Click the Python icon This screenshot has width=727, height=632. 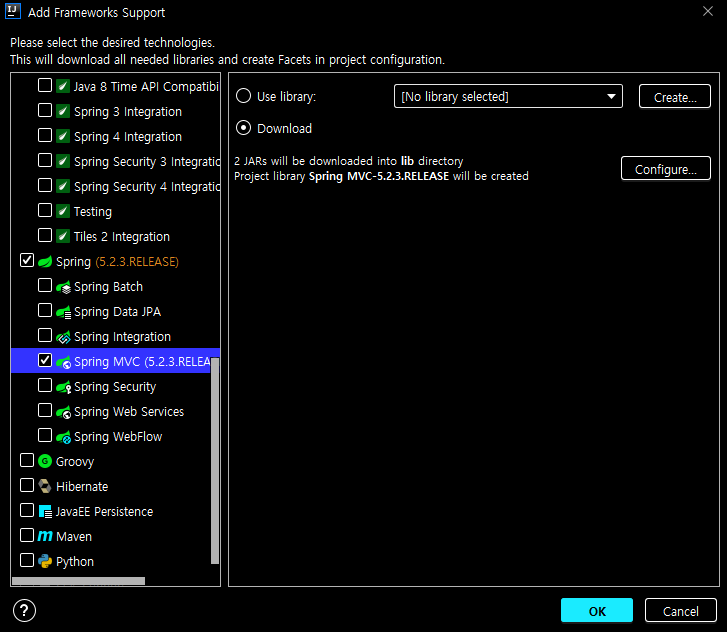click(45, 562)
